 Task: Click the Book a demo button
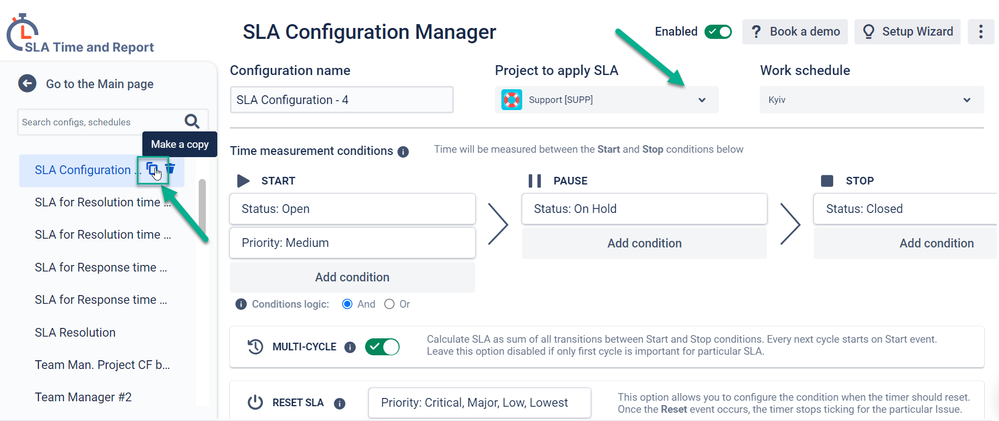pyautogui.click(x=795, y=31)
